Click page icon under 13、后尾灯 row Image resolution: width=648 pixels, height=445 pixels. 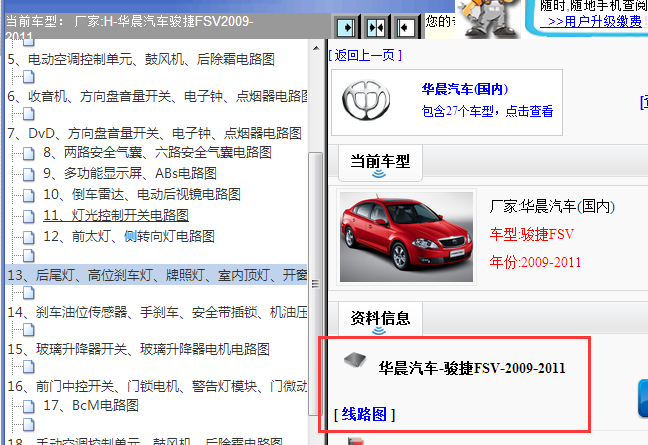29,293
